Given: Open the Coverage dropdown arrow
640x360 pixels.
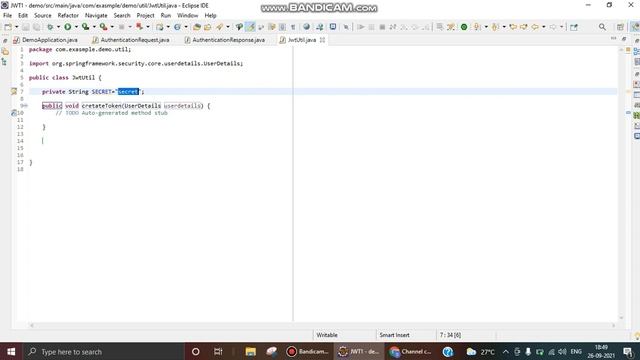Looking at the screenshot, I should (94, 27).
